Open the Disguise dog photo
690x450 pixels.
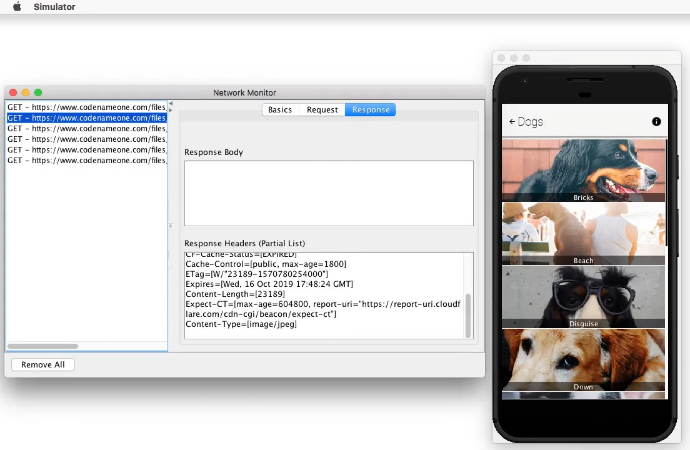[x=584, y=297]
